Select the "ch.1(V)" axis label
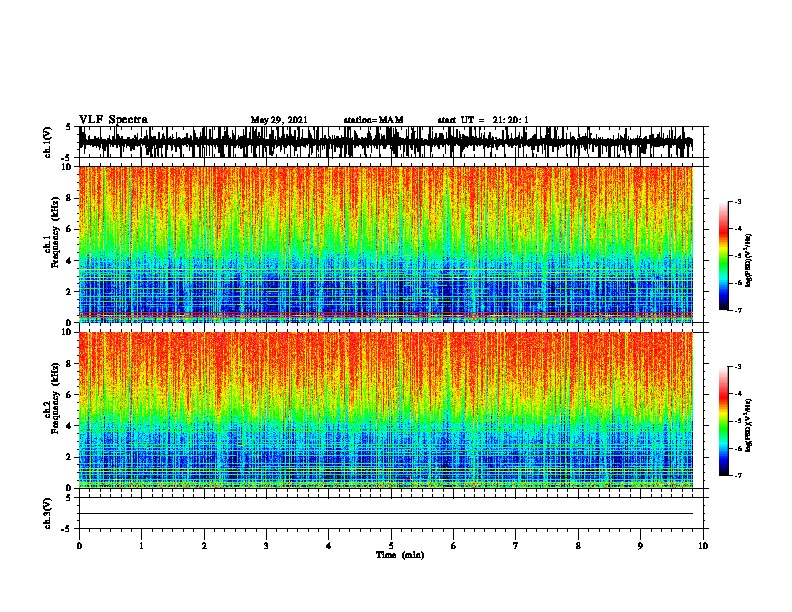The width and height of the screenshot is (792, 612). click(x=47, y=142)
